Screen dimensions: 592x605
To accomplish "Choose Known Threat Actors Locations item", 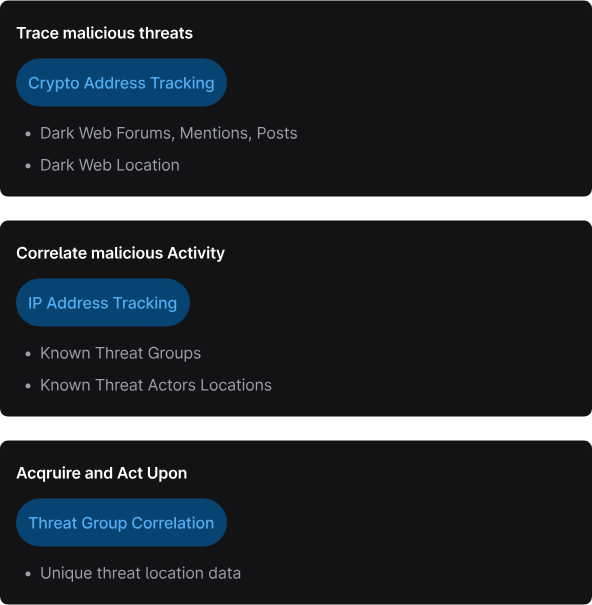I will (156, 385).
